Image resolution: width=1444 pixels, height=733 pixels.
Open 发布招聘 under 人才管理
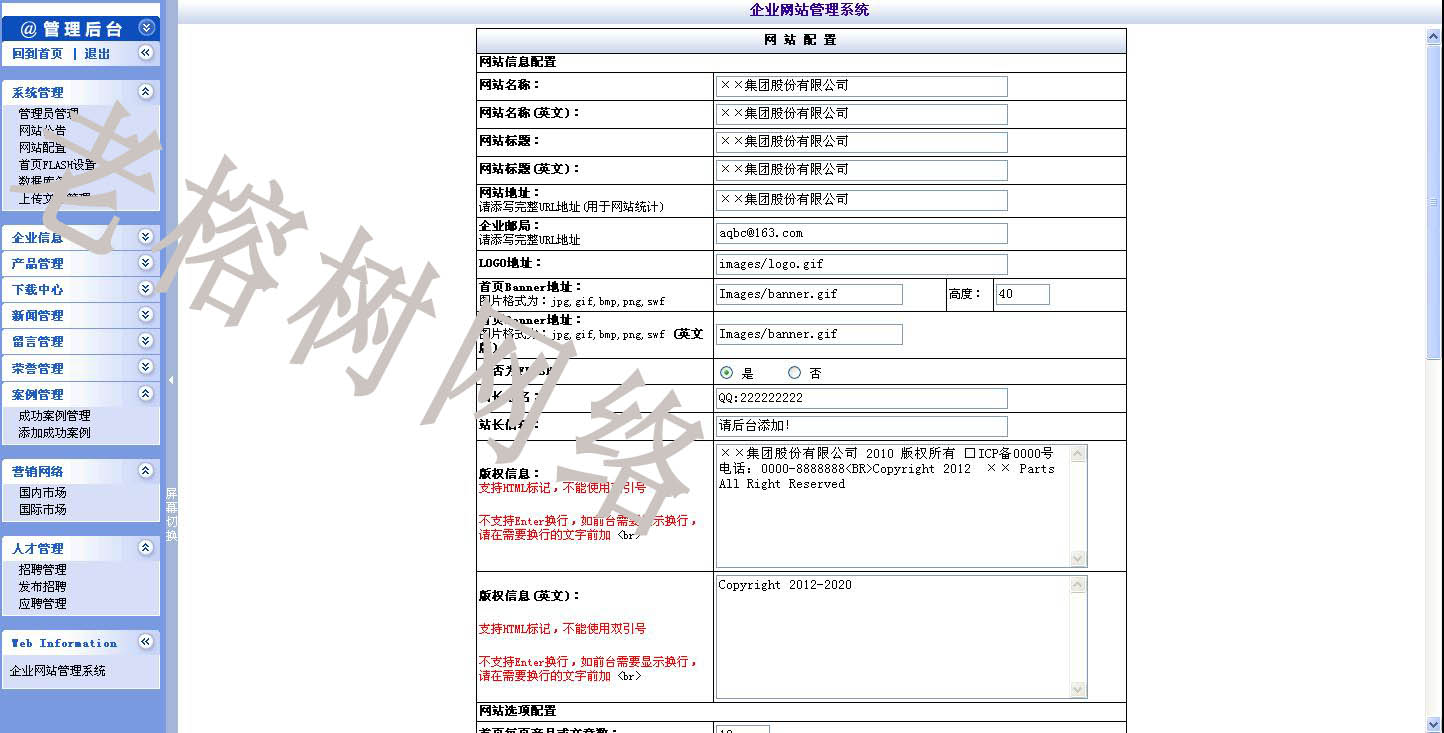[42, 587]
